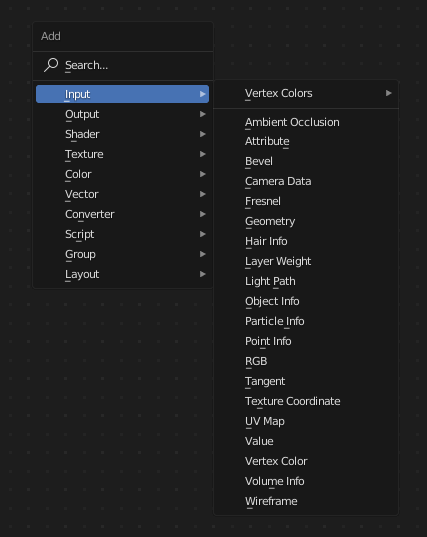Open the Group submenu
Viewport: 427px width, 537px height.
click(x=123, y=254)
